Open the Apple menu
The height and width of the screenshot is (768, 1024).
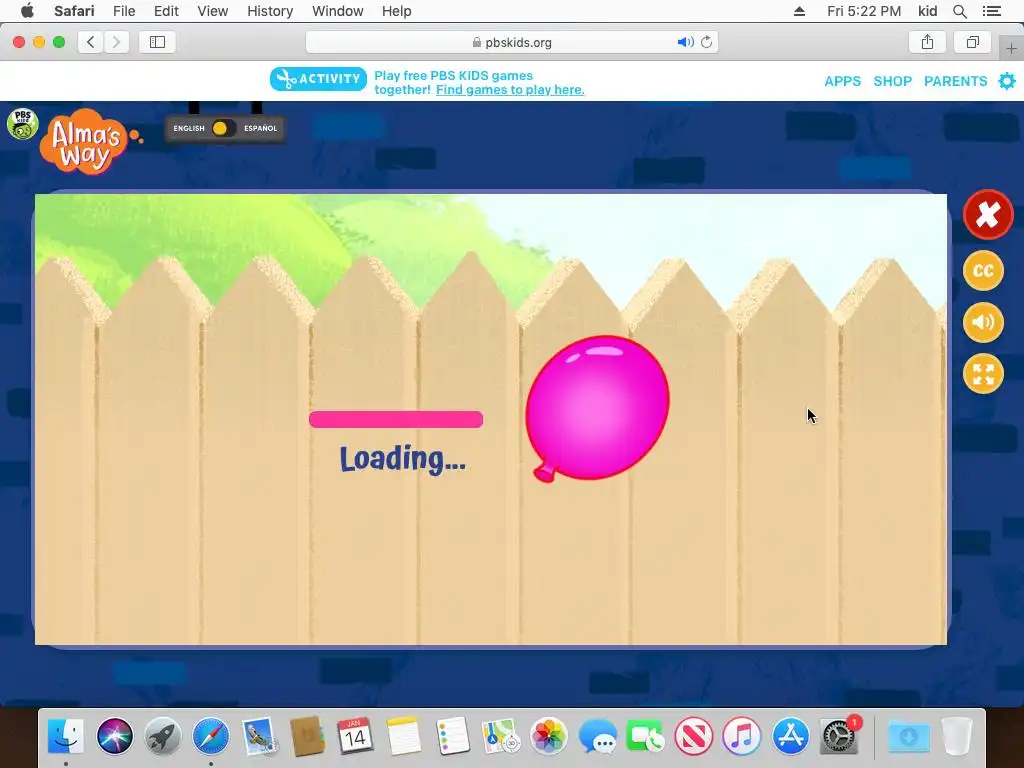point(27,11)
